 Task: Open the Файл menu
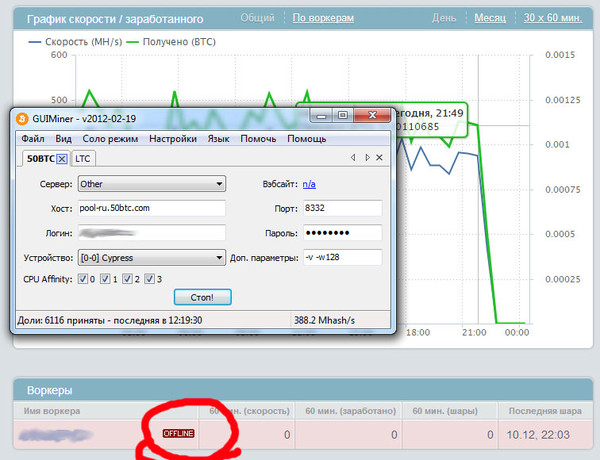[33, 139]
